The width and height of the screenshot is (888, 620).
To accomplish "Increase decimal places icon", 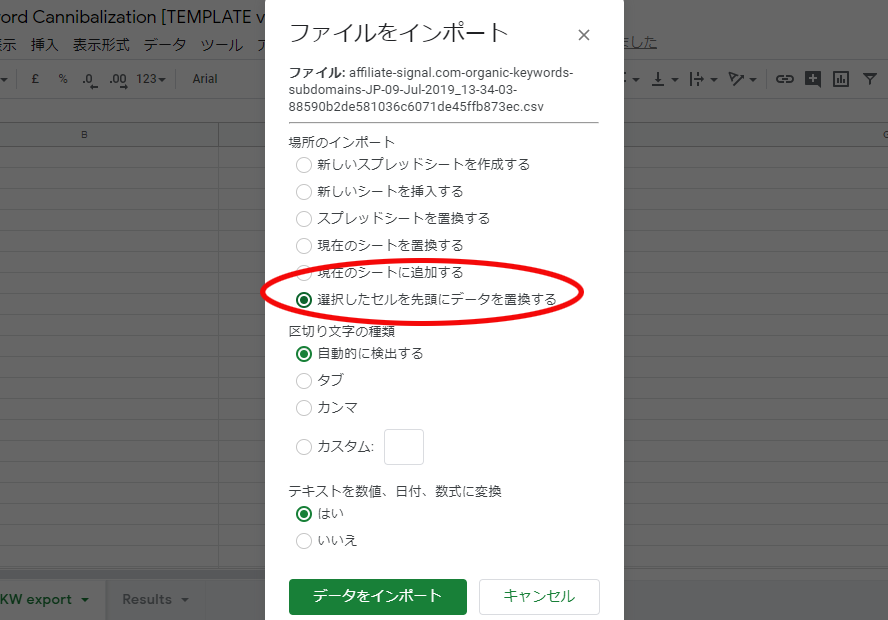I will [118, 79].
